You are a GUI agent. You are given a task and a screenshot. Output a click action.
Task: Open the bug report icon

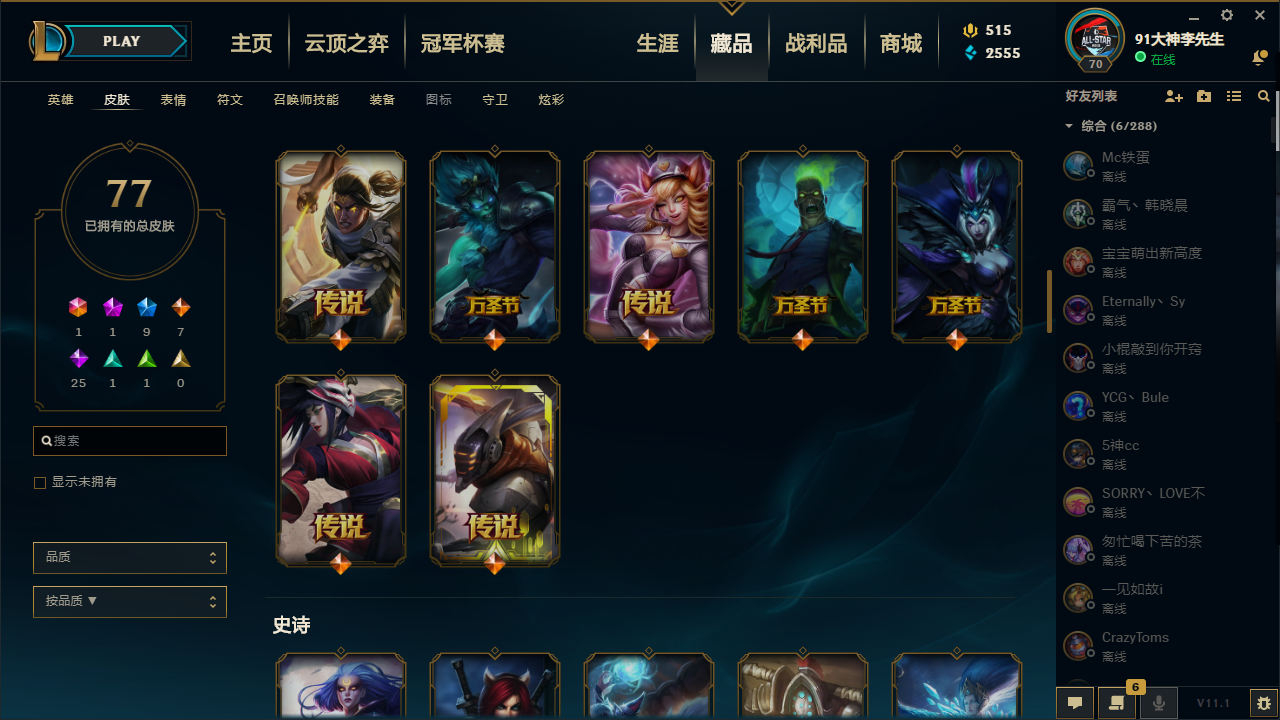pyautogui.click(x=1264, y=703)
